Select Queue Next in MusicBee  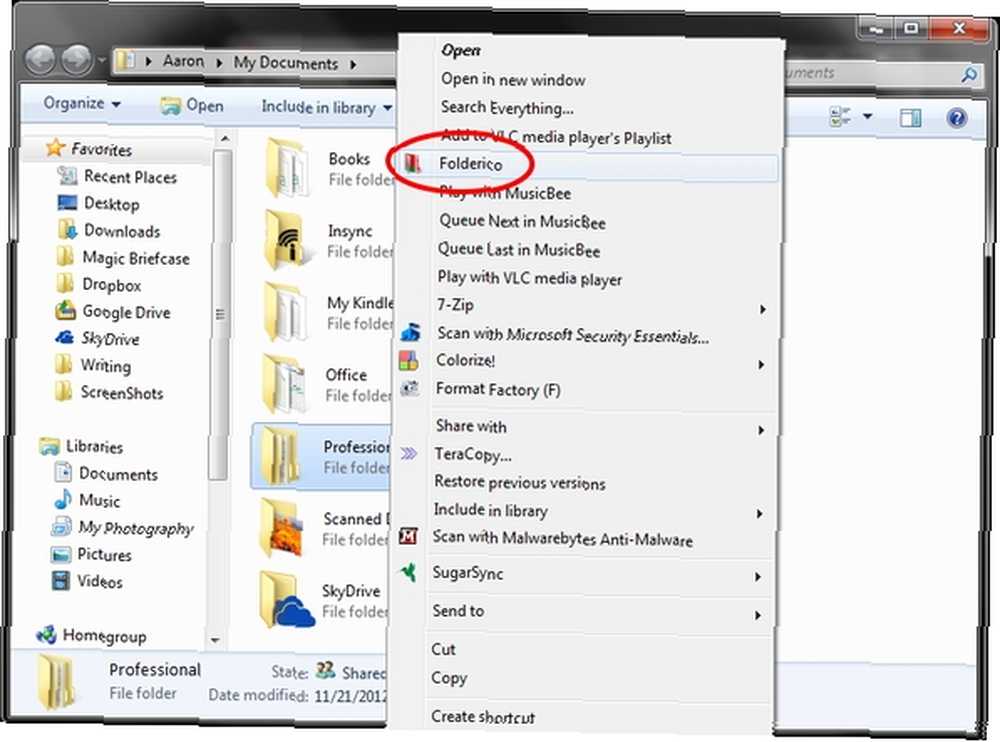pos(522,221)
